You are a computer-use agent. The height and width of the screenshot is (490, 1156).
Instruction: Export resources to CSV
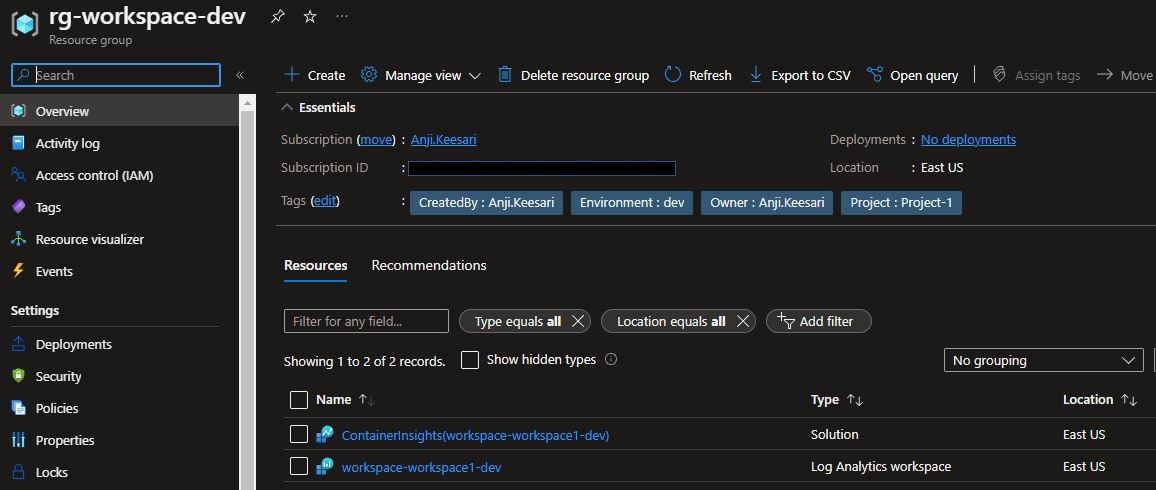(799, 75)
